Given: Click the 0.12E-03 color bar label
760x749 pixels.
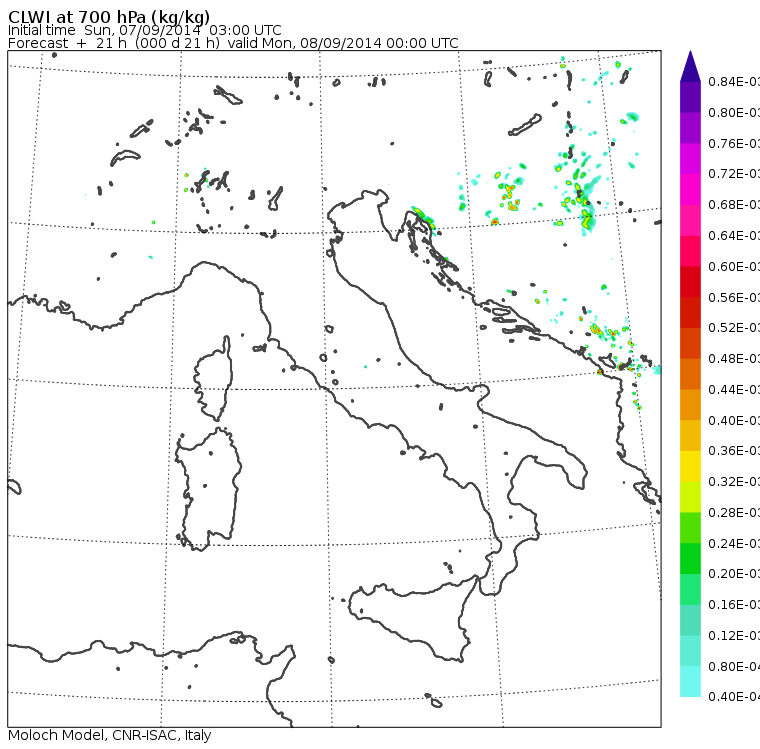Looking at the screenshot, I should 734,636.
